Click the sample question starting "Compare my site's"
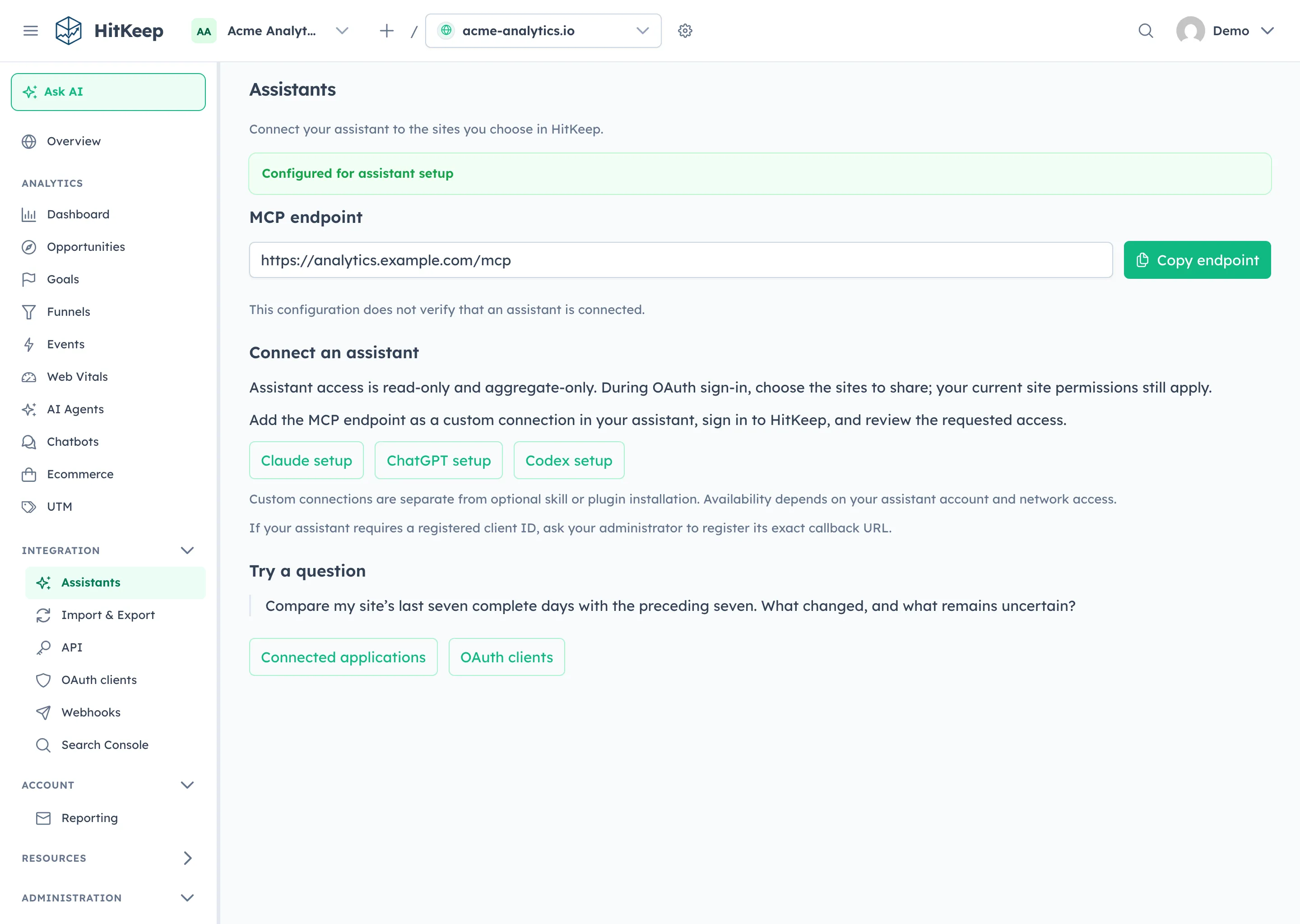Viewport: 1300px width, 924px height. (670, 606)
